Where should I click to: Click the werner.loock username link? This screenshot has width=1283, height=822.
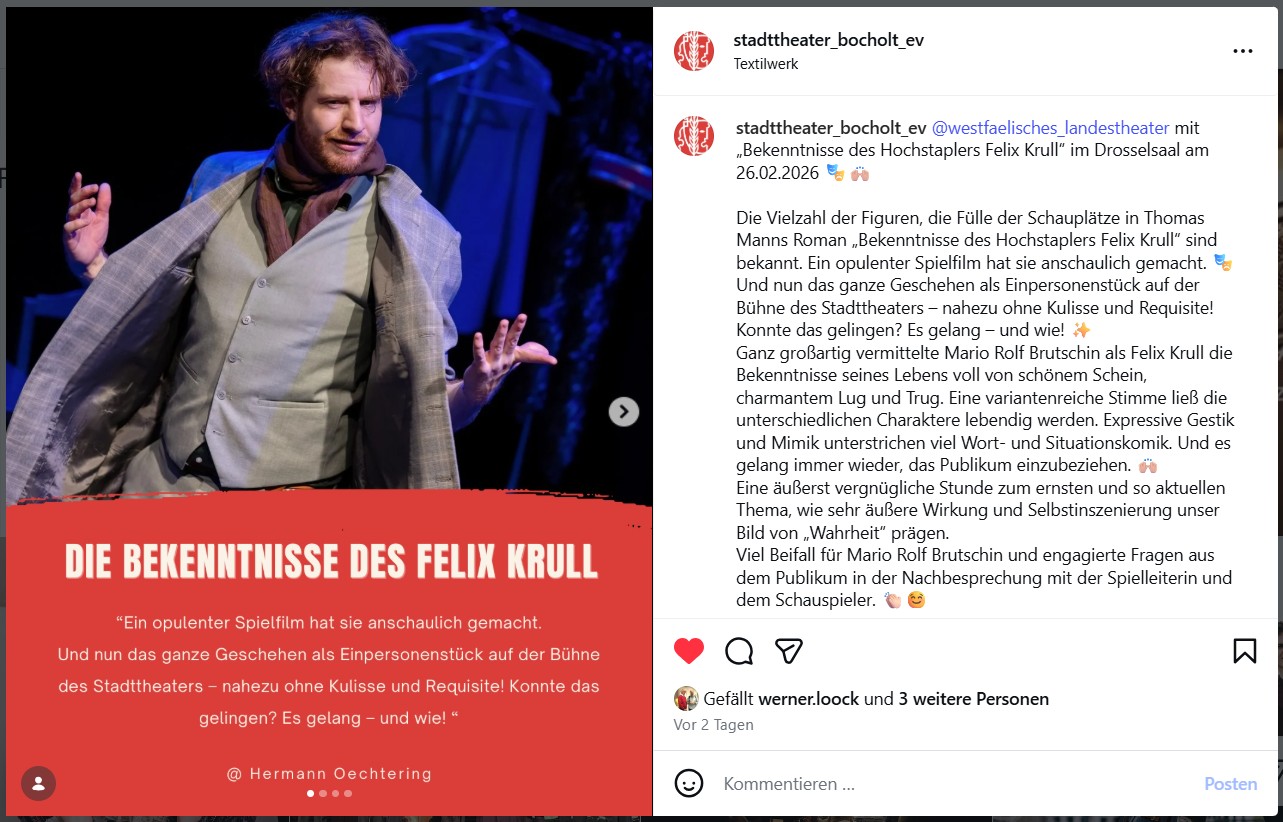[809, 699]
